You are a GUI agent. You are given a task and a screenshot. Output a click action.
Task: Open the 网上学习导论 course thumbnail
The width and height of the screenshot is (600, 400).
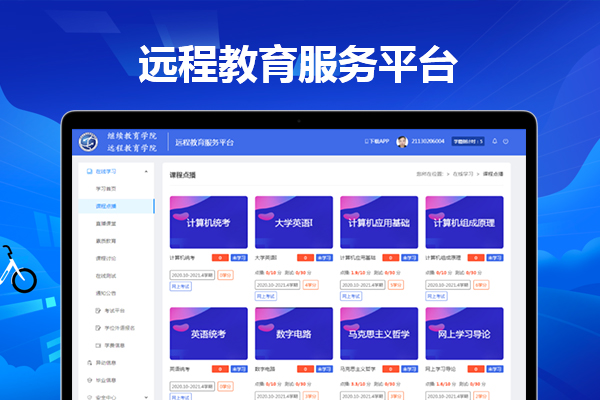click(x=464, y=333)
